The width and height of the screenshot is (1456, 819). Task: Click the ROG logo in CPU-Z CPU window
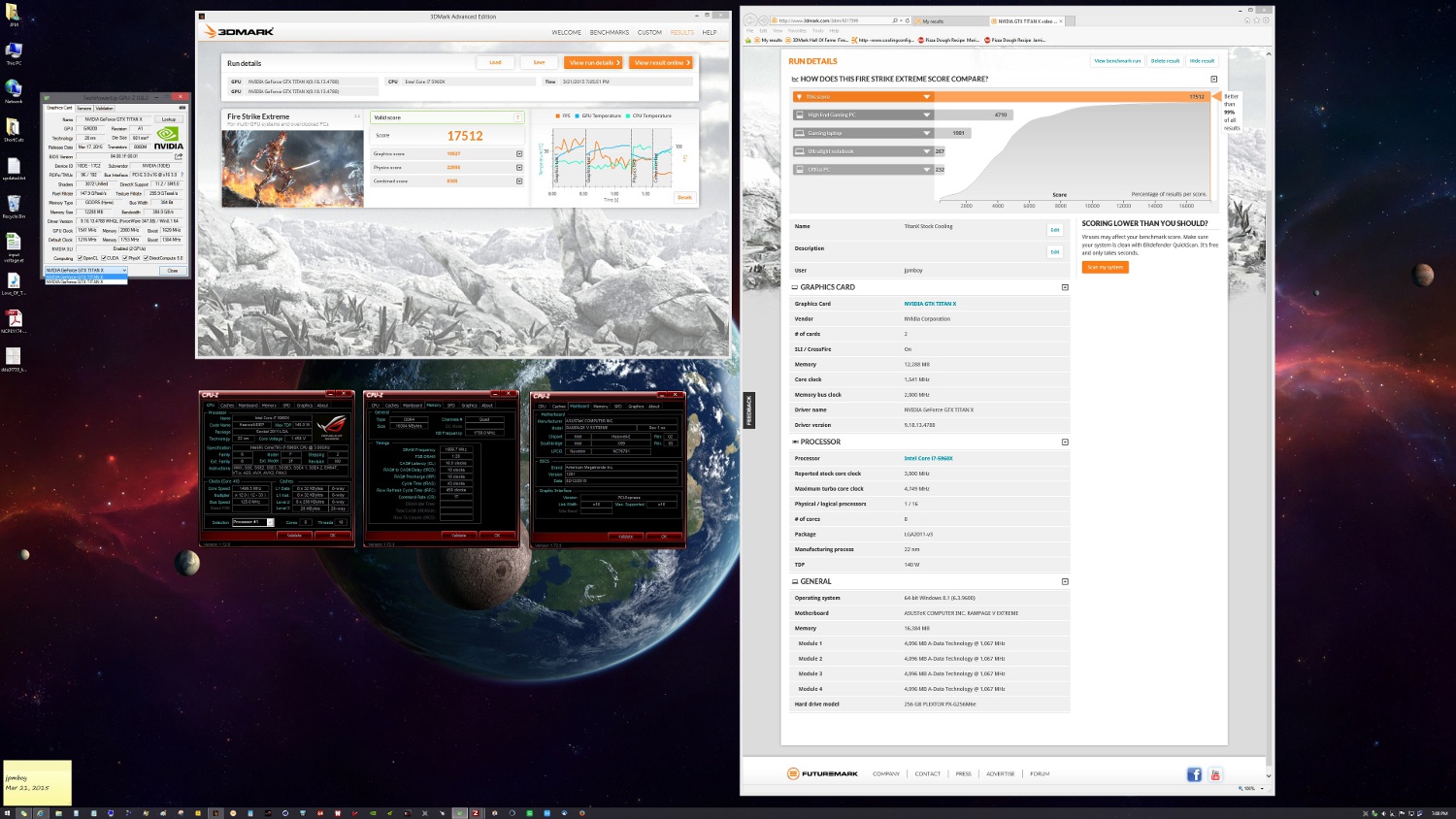tap(331, 426)
